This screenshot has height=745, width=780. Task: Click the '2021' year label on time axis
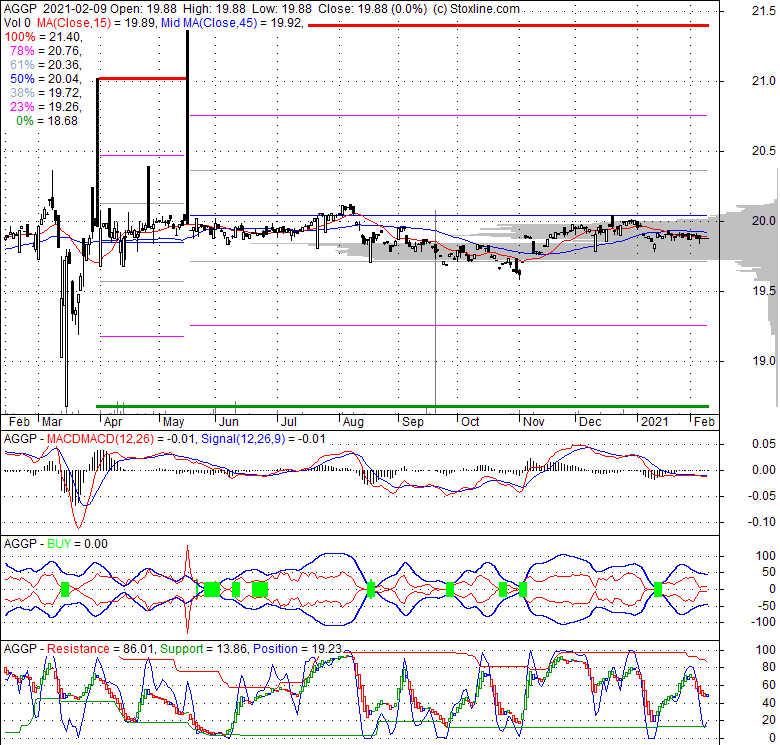[655, 422]
